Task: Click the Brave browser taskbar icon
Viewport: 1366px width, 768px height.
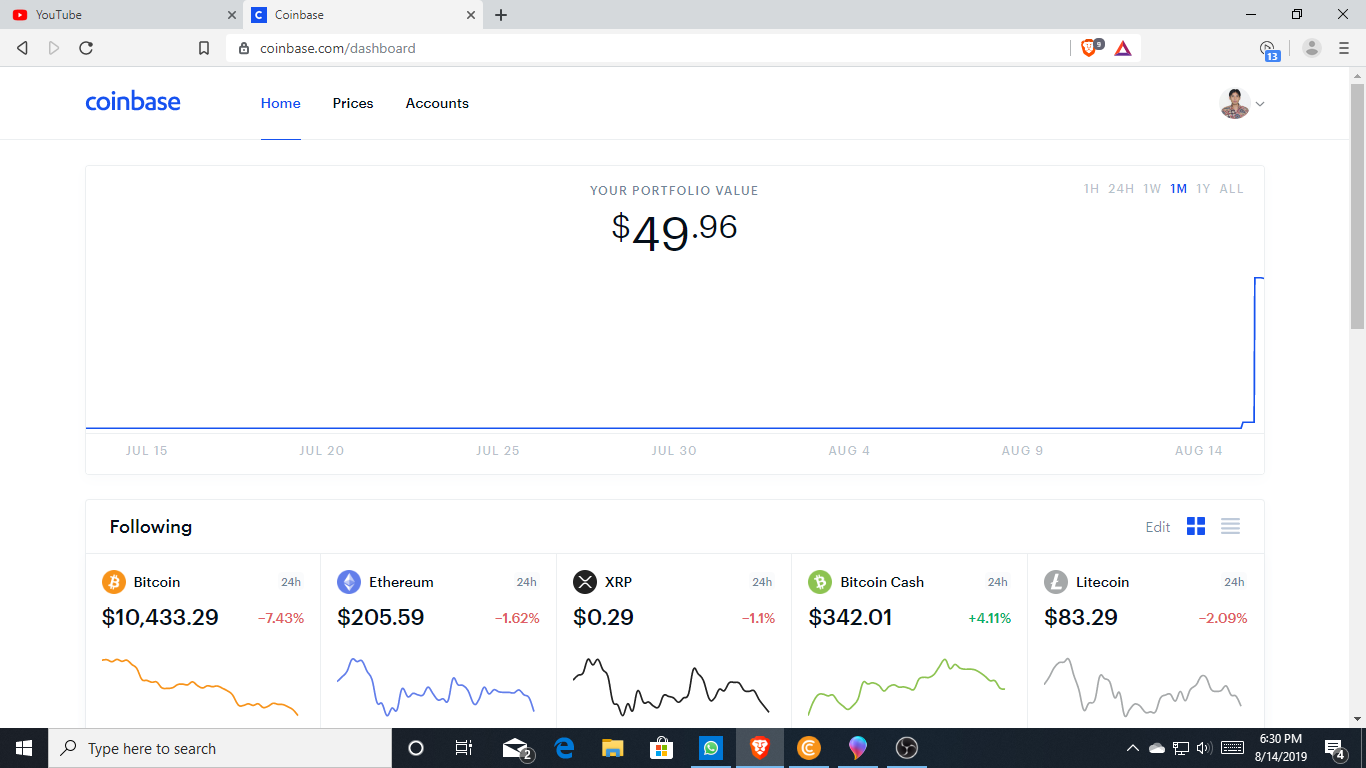Action: click(760, 748)
